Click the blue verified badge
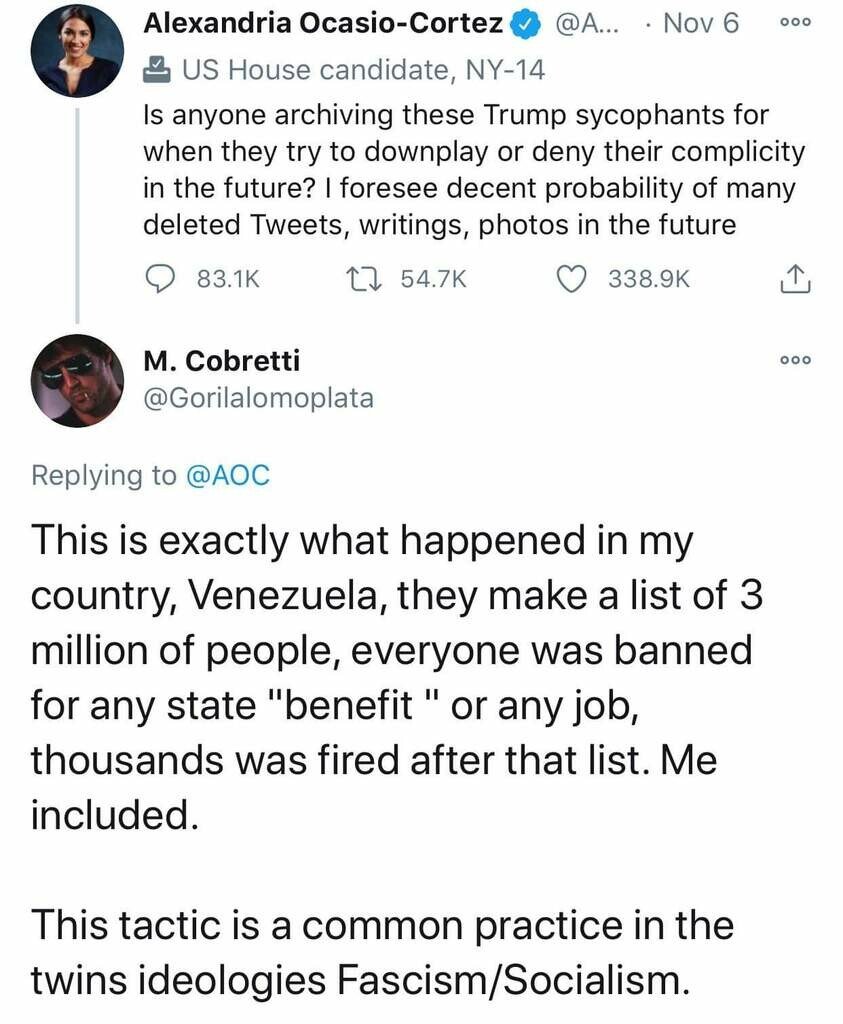This screenshot has width=843, height=1024. pyautogui.click(x=525, y=24)
